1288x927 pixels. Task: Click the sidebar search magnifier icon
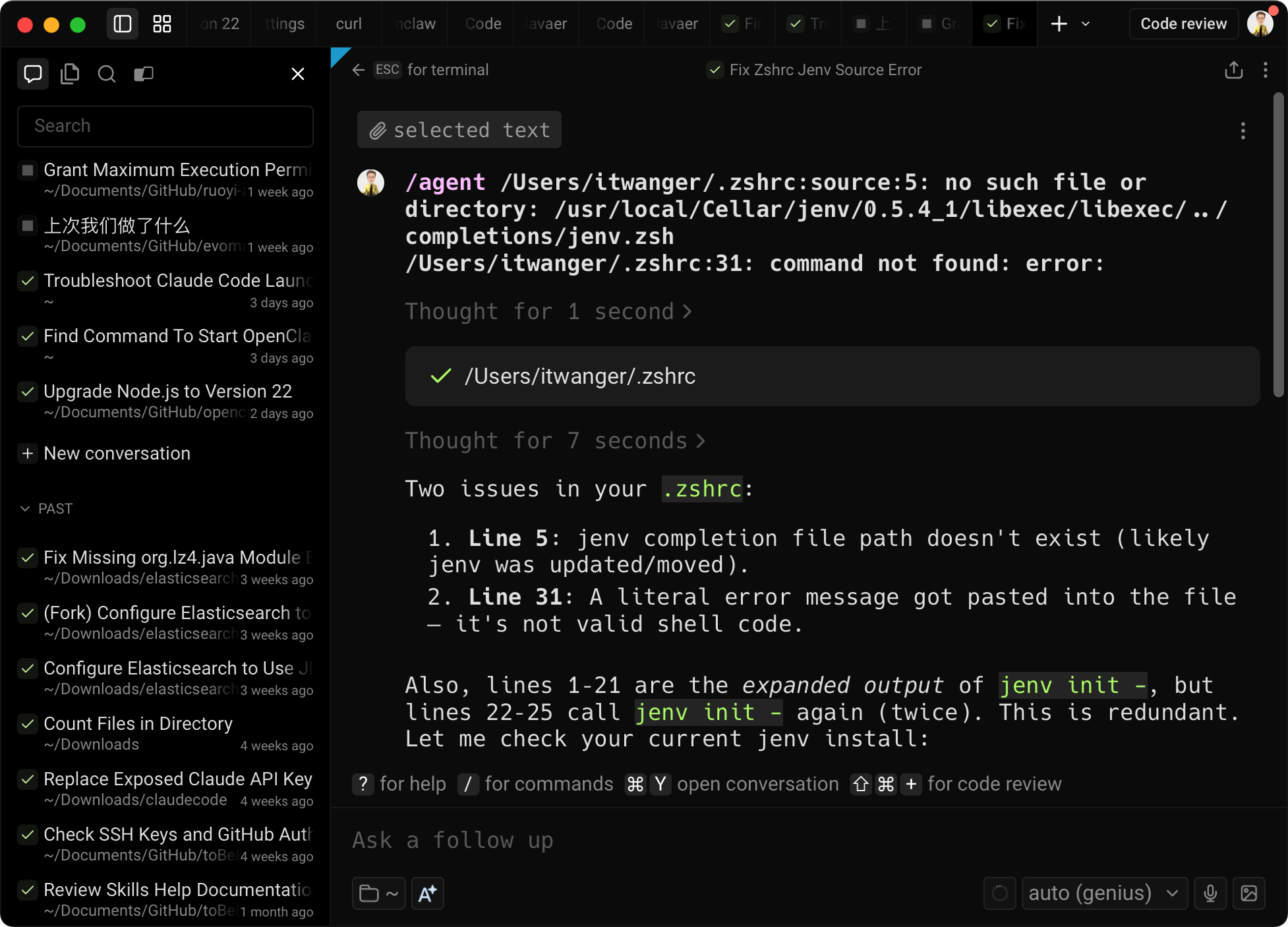point(107,74)
